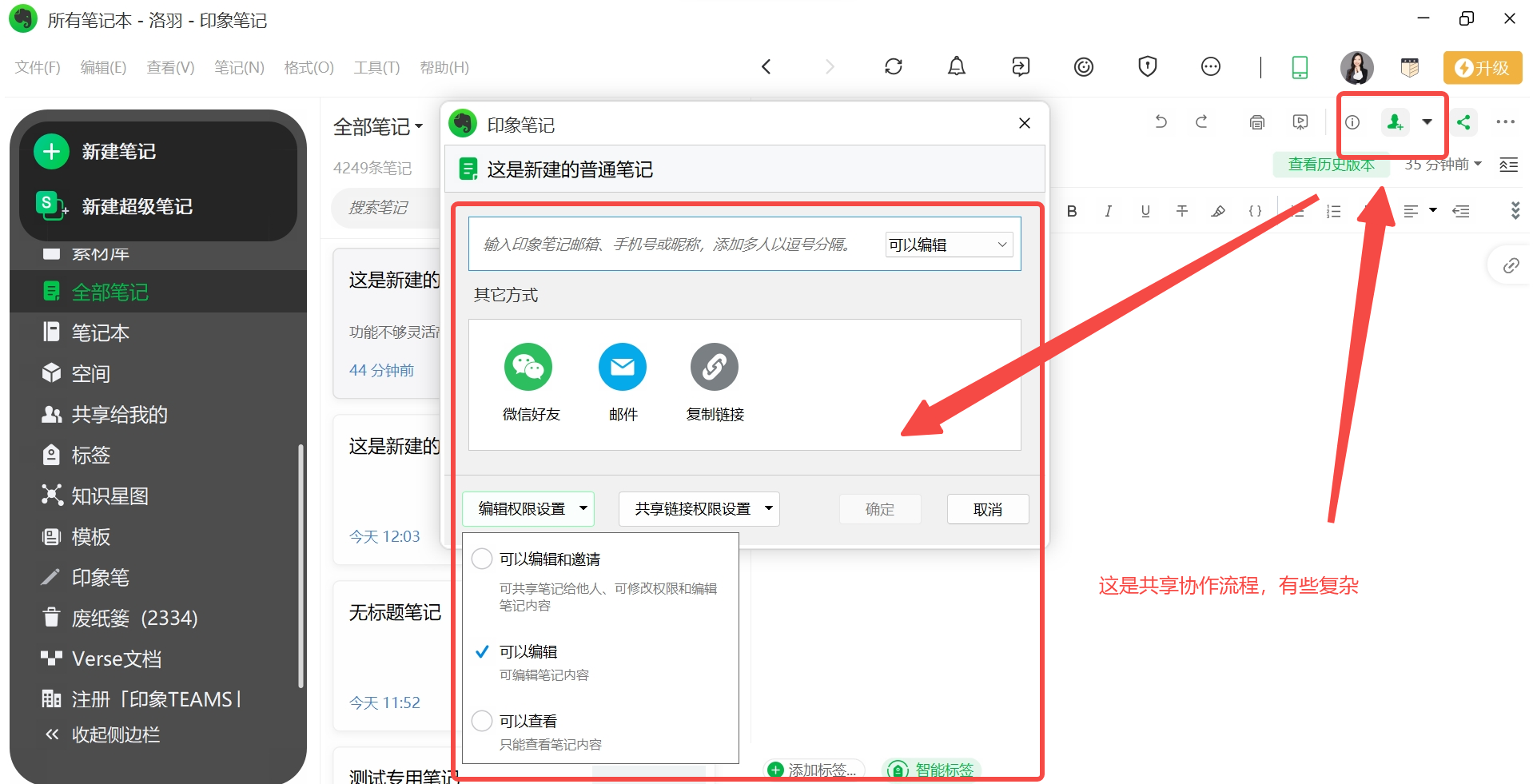Click the 确定 button

[x=880, y=509]
